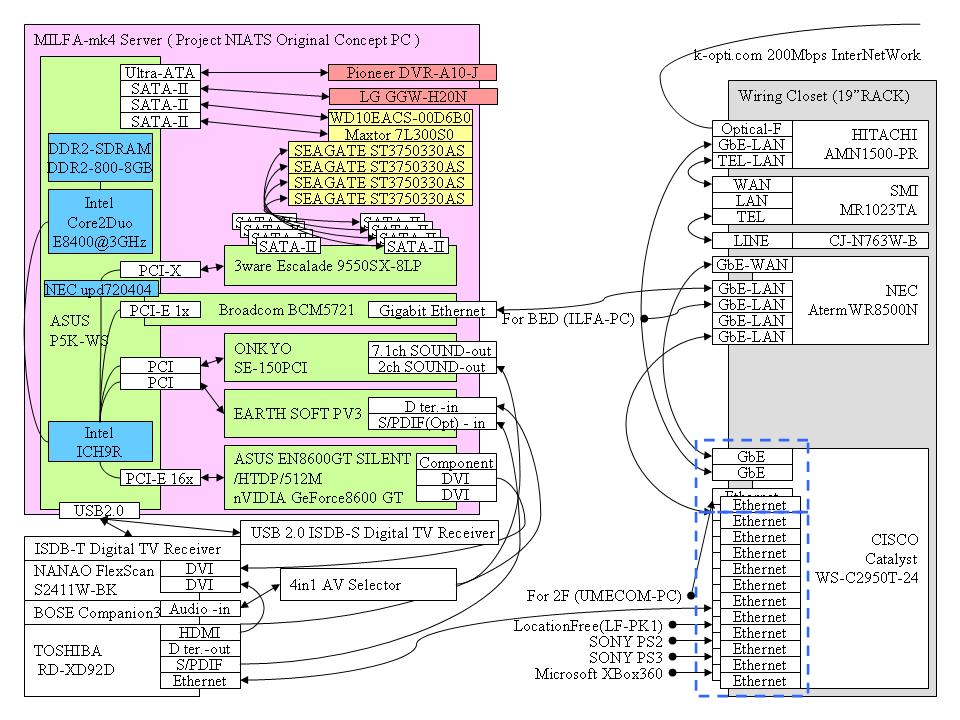
Task: Select the SMI unit's "TEL" port
Action: [x=752, y=216]
